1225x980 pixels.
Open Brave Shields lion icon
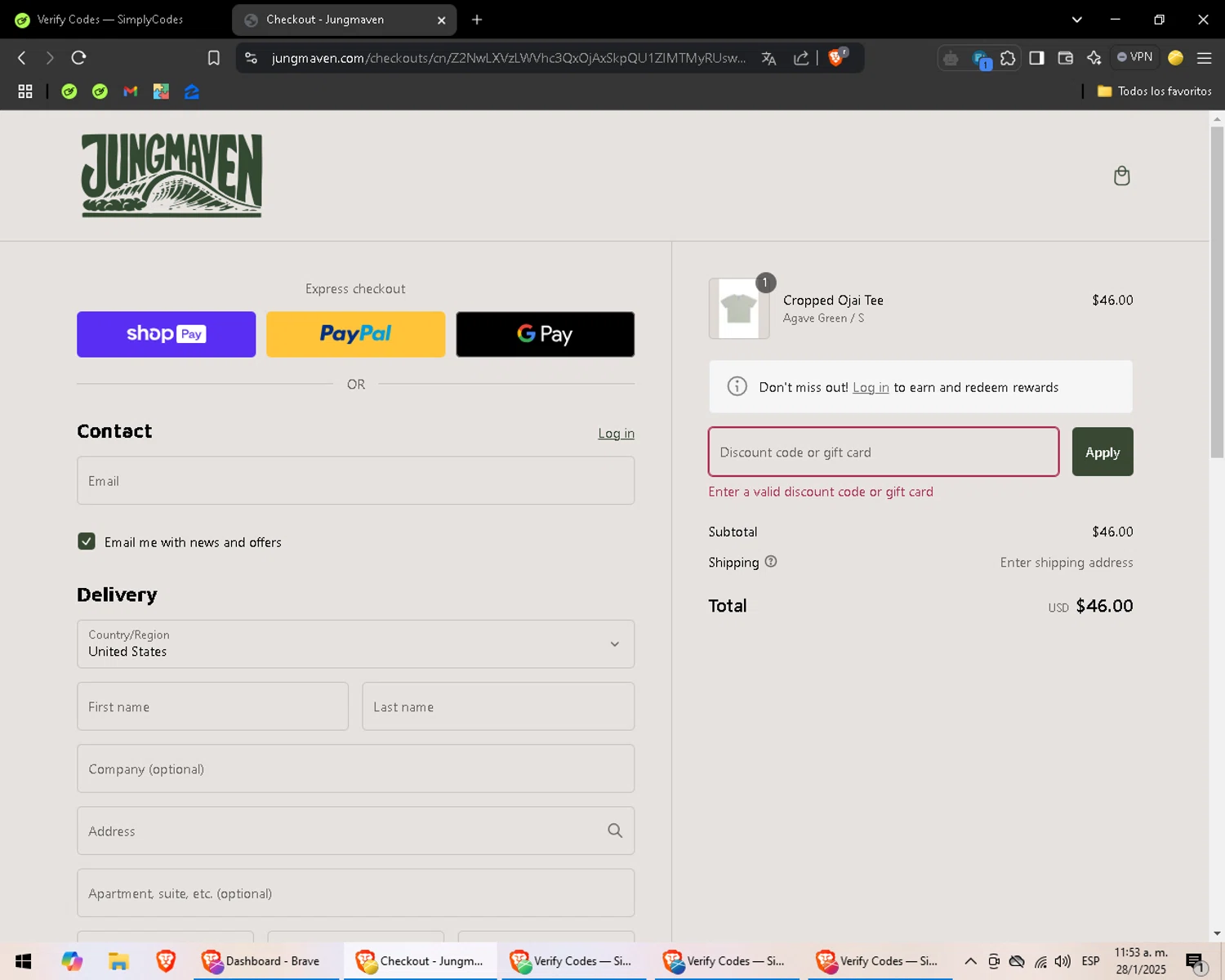[837, 57]
